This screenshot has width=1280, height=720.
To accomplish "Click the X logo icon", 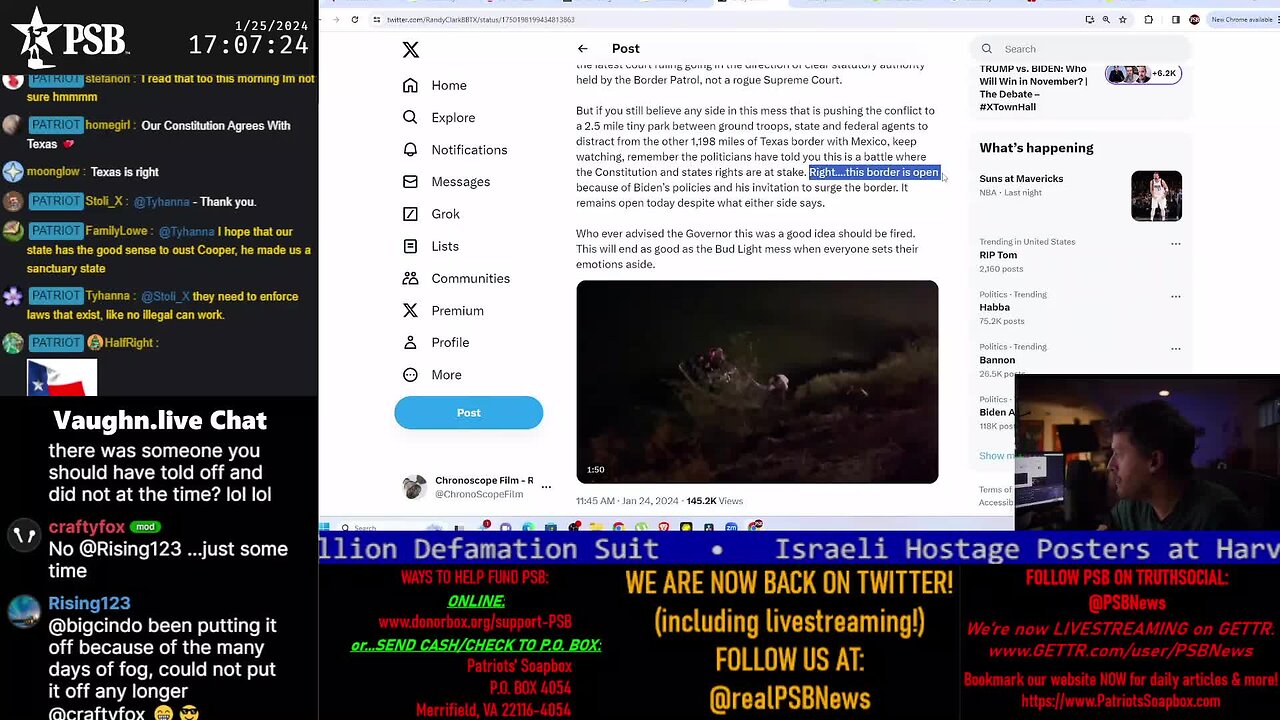I will (410, 50).
